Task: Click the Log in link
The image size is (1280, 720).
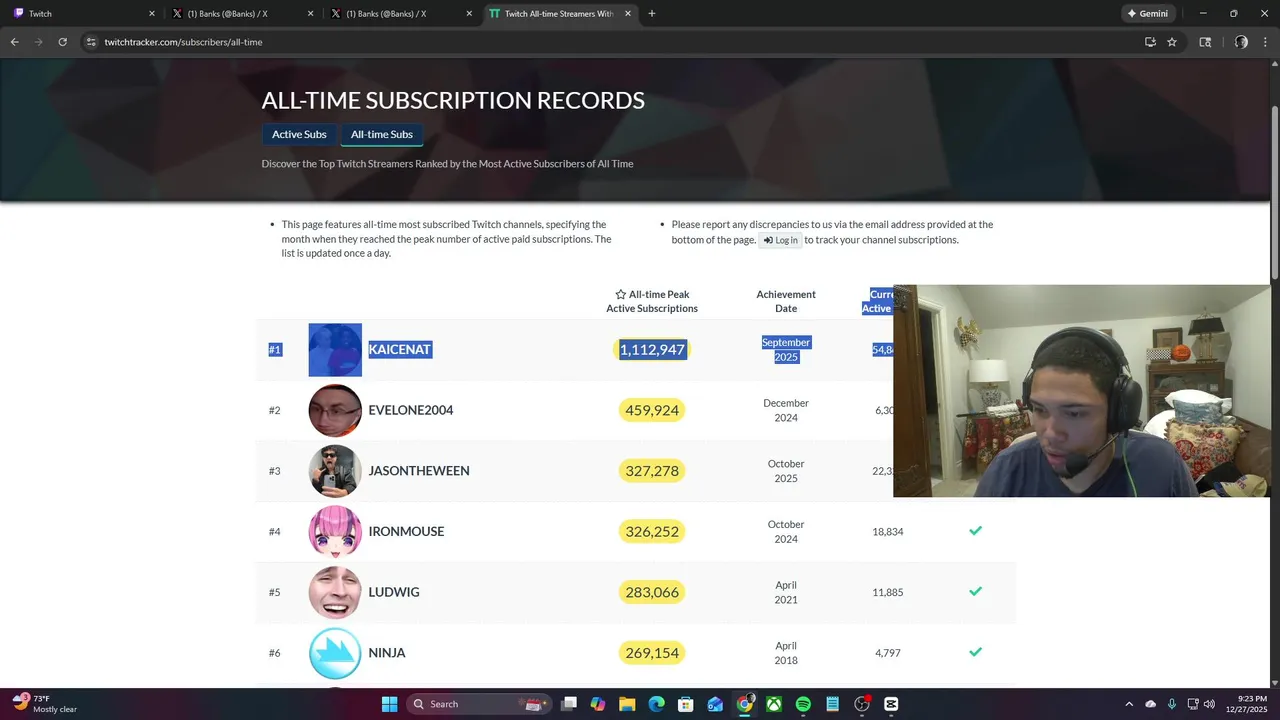Action: tap(781, 240)
